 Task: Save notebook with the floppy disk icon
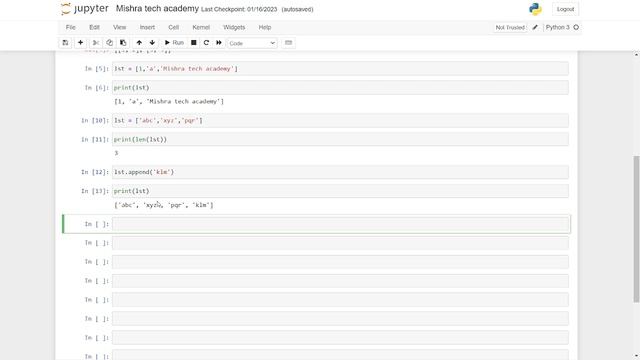click(x=65, y=43)
